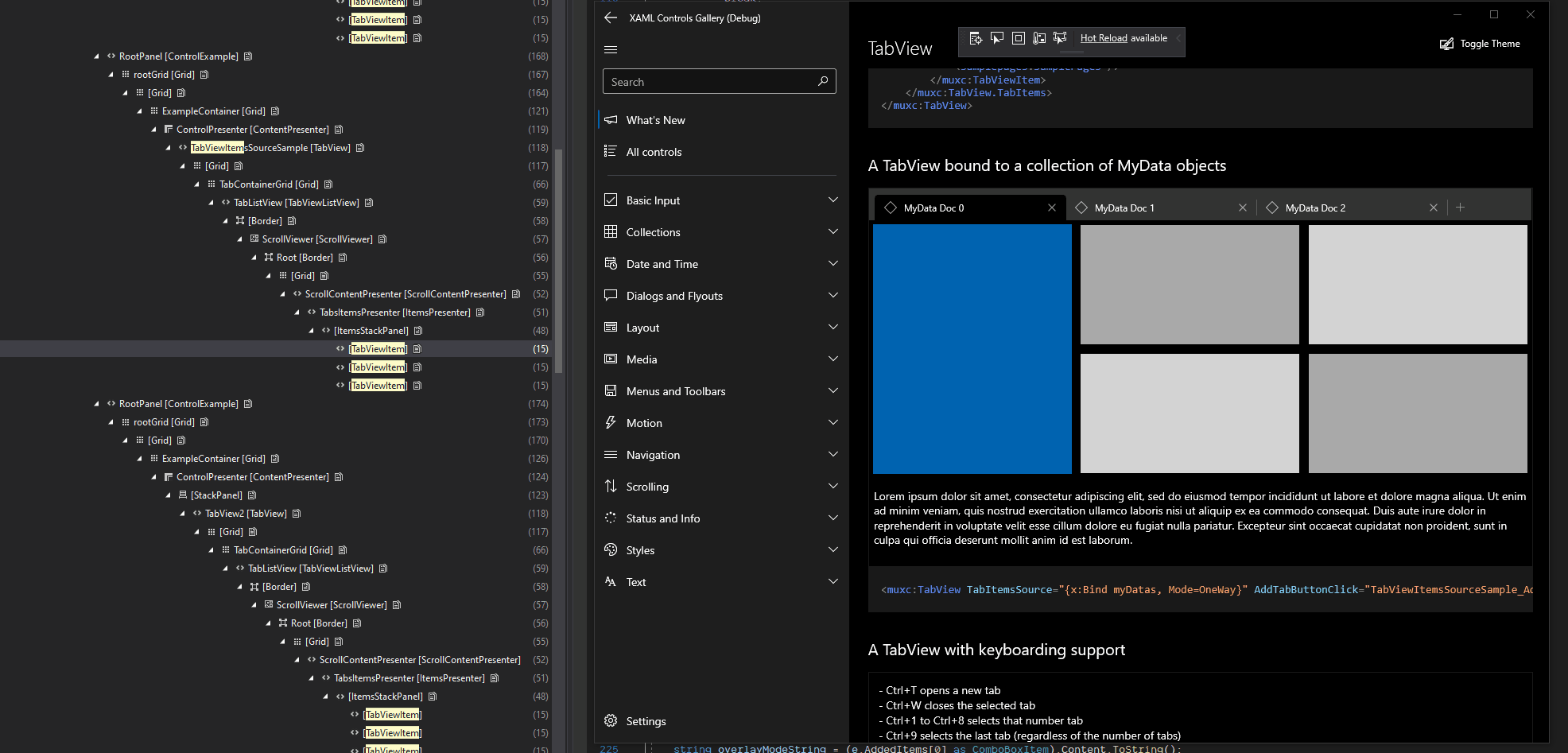The height and width of the screenshot is (753, 1568).
Task: Click the source document icon beside TabViewItemsSourceSample
Action: tap(360, 147)
